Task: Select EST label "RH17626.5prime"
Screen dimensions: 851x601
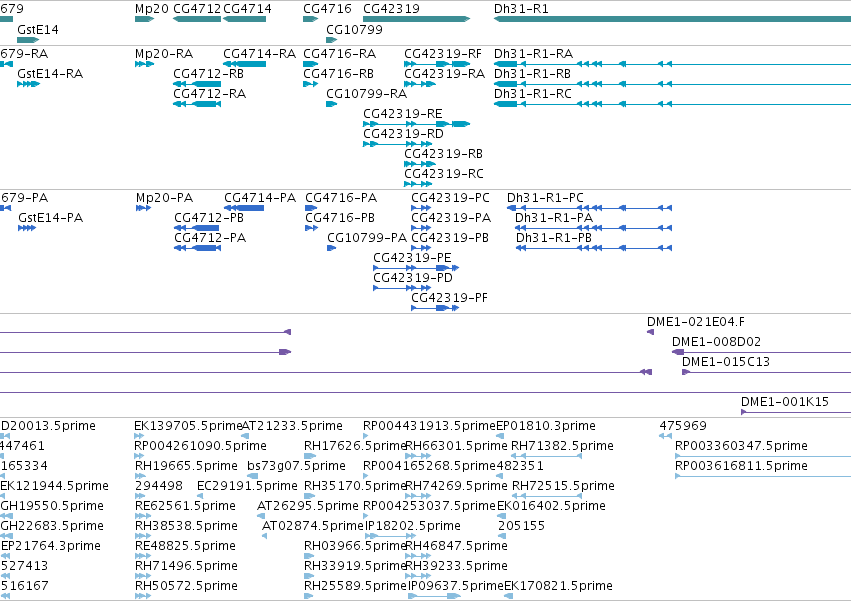Action: coord(355,446)
